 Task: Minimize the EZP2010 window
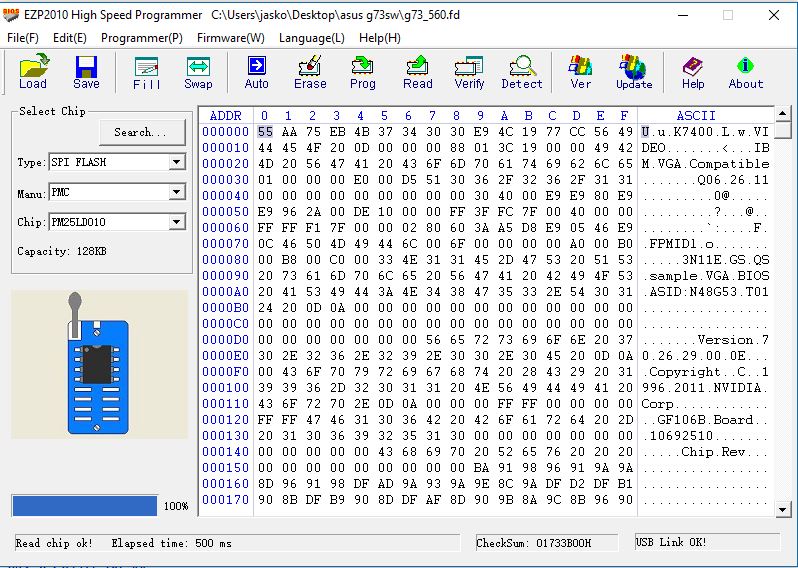point(683,15)
